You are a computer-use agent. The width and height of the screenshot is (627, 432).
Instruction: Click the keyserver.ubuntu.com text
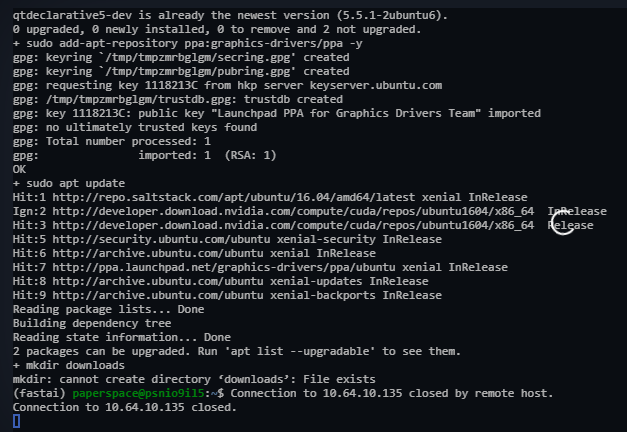pos(375,85)
